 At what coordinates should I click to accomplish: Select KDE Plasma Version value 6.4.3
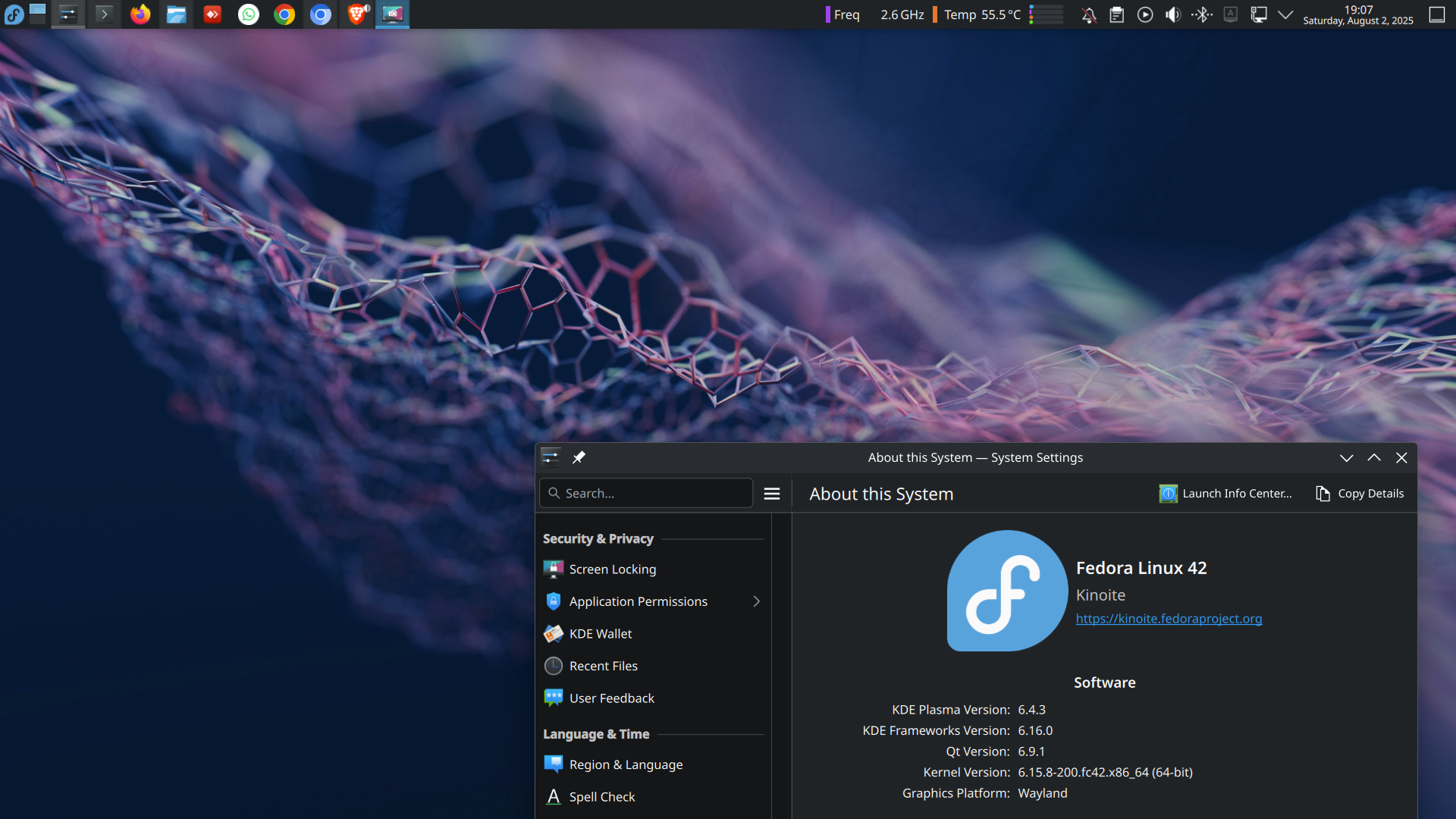(x=1031, y=710)
